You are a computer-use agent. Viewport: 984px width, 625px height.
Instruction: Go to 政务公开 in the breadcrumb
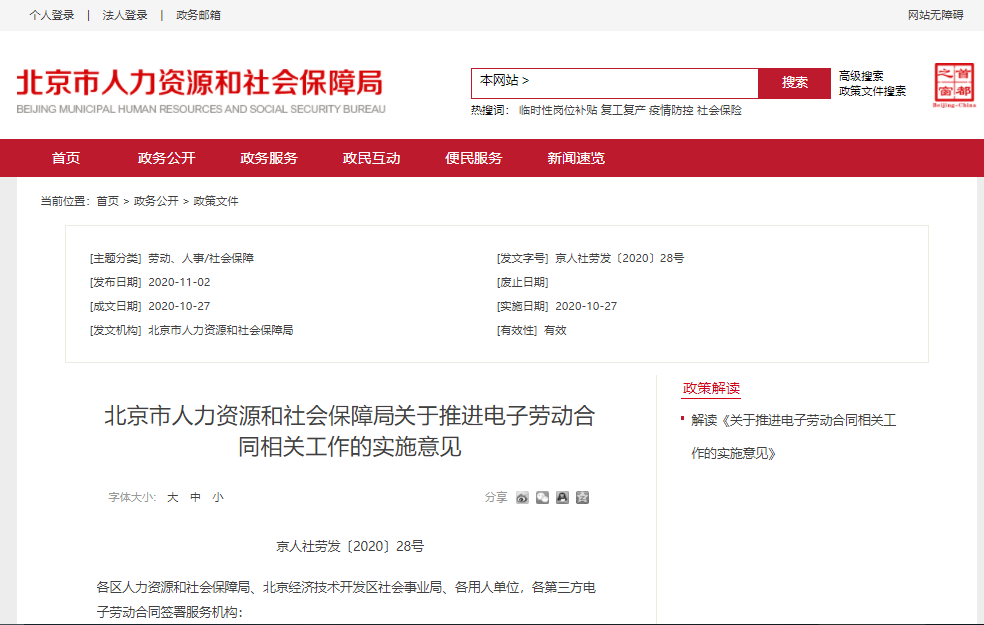[x=156, y=201]
